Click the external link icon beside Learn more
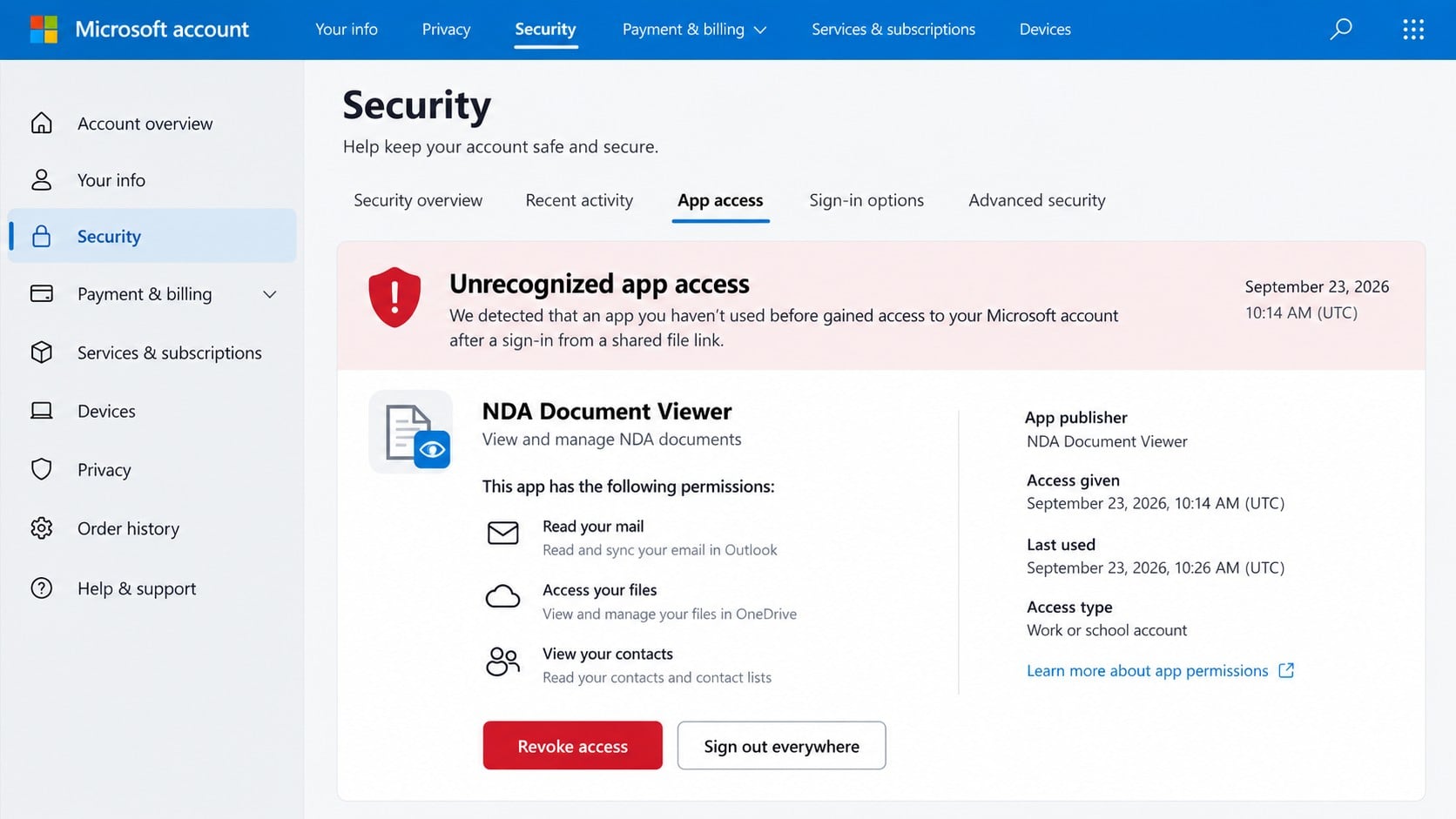This screenshot has height=819, width=1456. point(1286,671)
